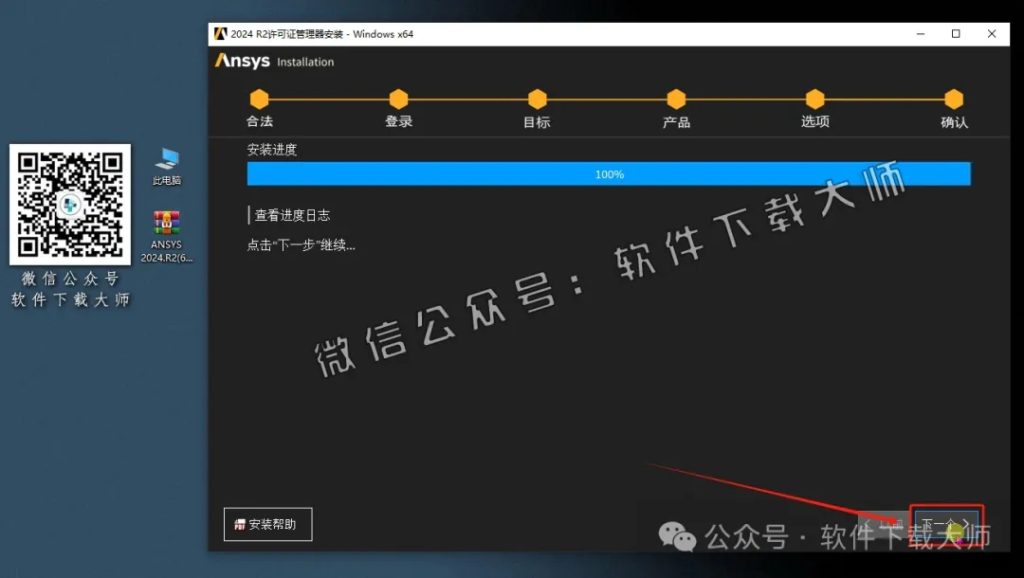
Task: Minimize the installer window
Action: [919, 33]
